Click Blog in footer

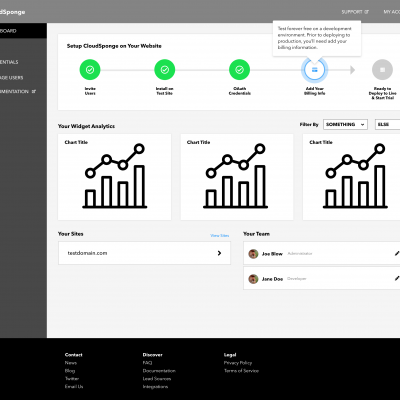click(x=70, y=371)
